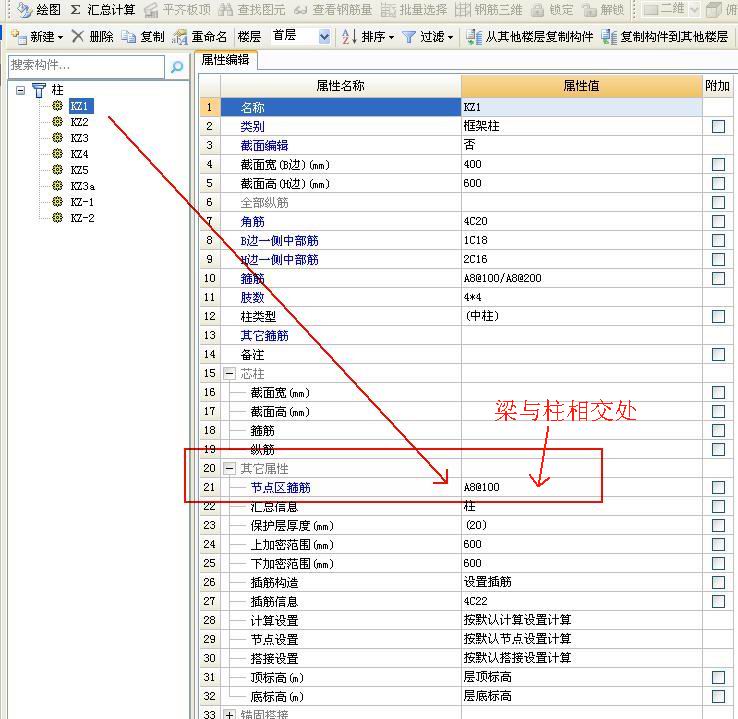Toggle 附加 checkbox for 顶标高 row
Screen dimensions: 738x719
718,677
